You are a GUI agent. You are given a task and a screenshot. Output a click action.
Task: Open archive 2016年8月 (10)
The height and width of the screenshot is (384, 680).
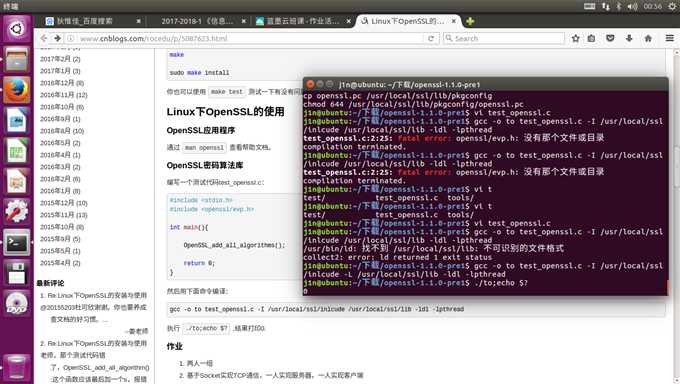coord(62,131)
